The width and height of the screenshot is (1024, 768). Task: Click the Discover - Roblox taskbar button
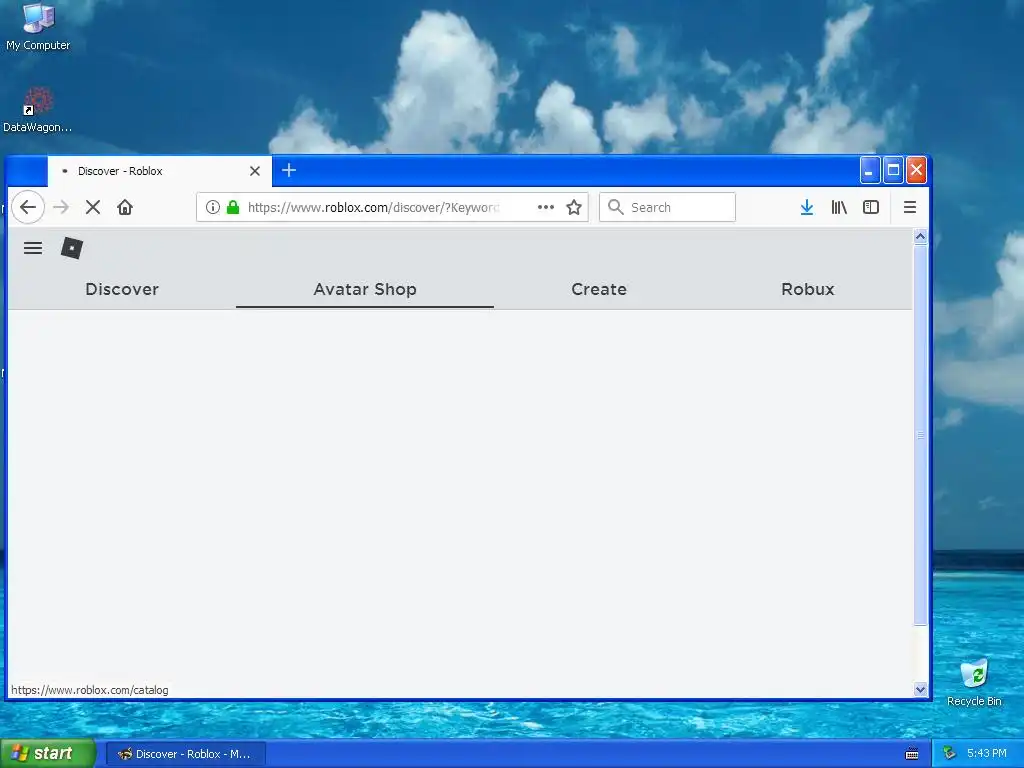point(185,754)
